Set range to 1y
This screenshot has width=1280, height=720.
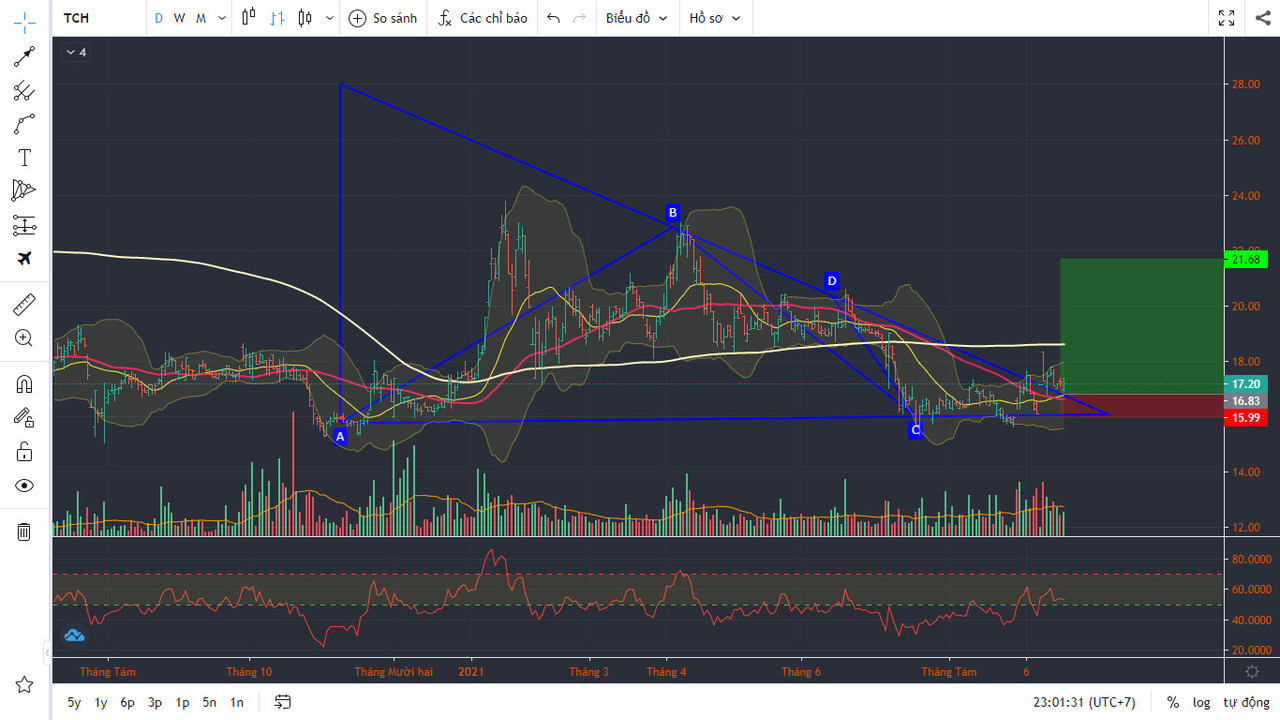pyautogui.click(x=101, y=702)
